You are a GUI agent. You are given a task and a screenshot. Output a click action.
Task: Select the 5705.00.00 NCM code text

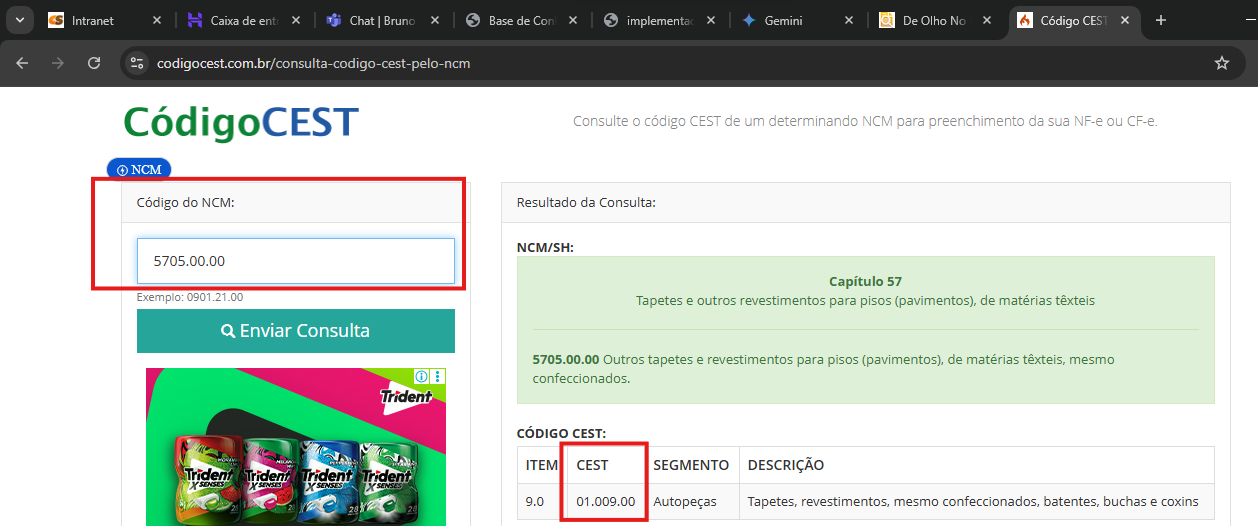pos(566,359)
